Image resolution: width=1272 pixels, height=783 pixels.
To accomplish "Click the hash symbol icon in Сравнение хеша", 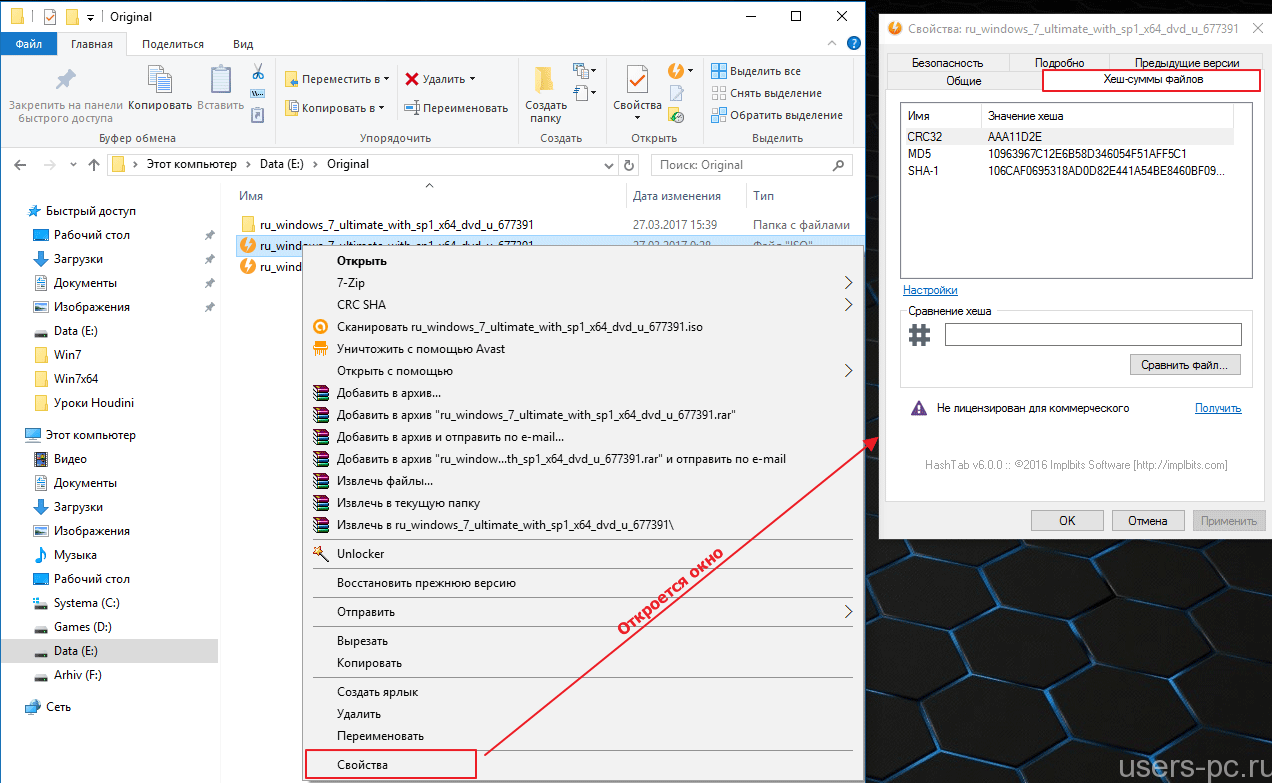I will coord(919,335).
